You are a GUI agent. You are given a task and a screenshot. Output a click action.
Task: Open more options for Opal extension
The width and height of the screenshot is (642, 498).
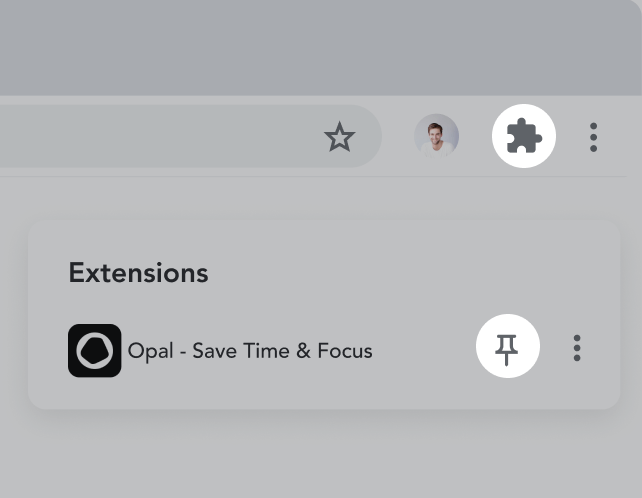[577, 348]
